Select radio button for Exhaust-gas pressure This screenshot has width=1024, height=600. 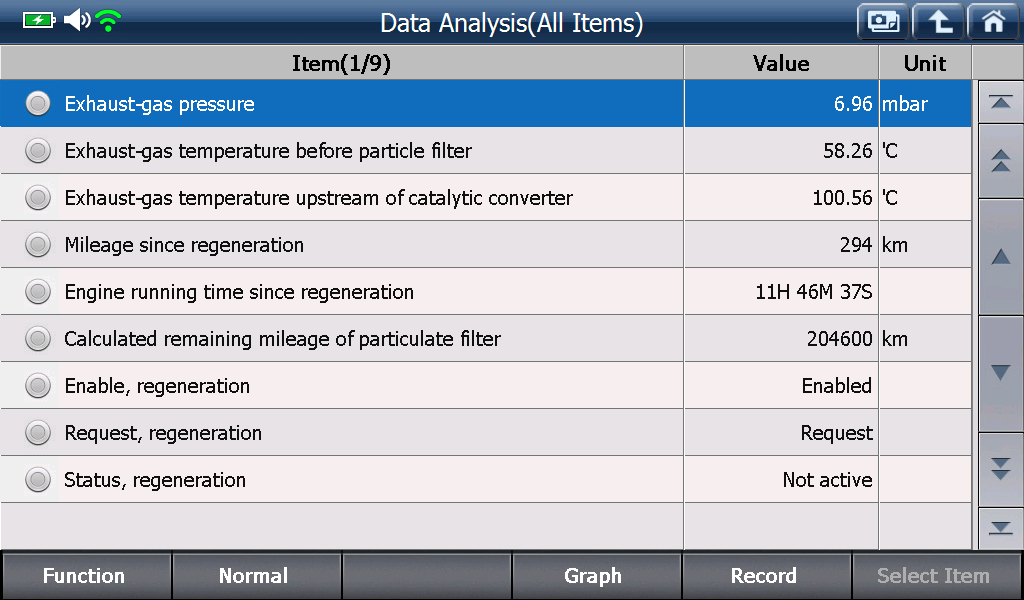pos(38,104)
